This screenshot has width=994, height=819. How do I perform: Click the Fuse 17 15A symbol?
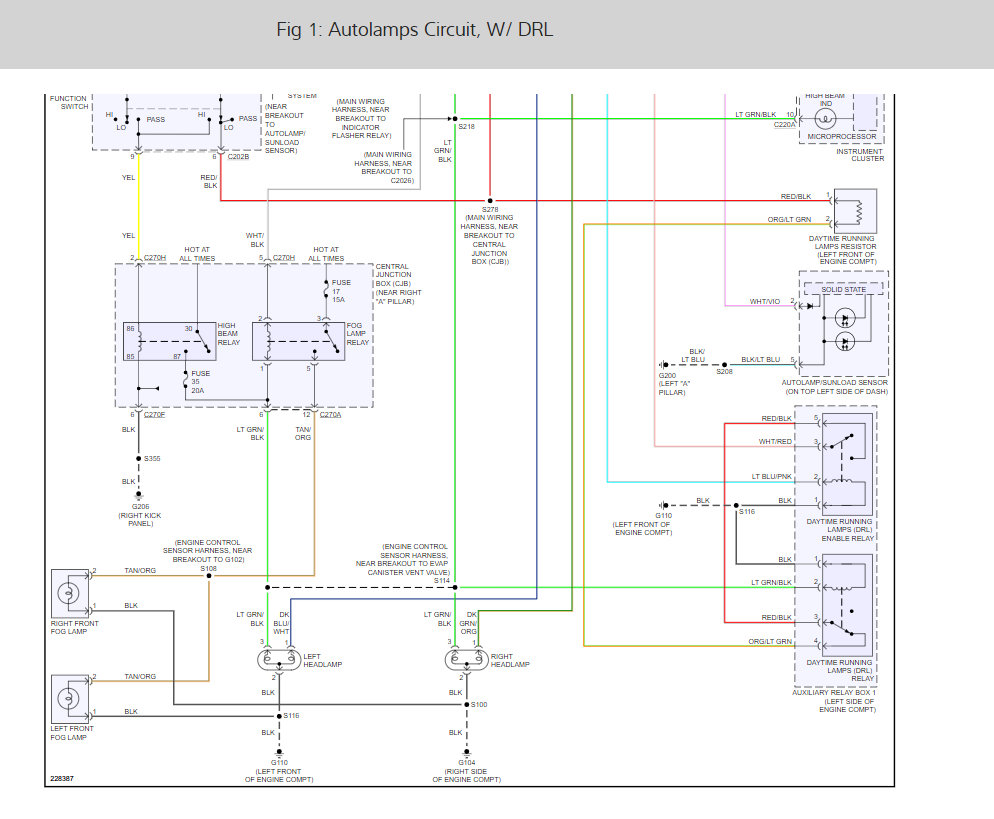326,291
